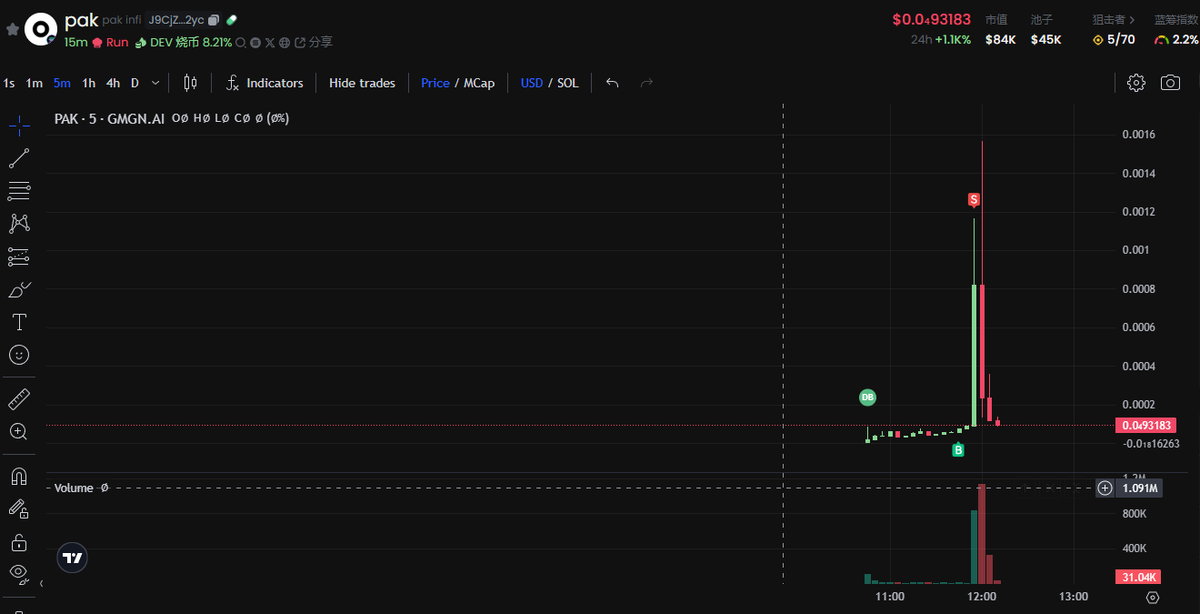1200x614 pixels.
Task: Redo the chart action
Action: coord(646,83)
